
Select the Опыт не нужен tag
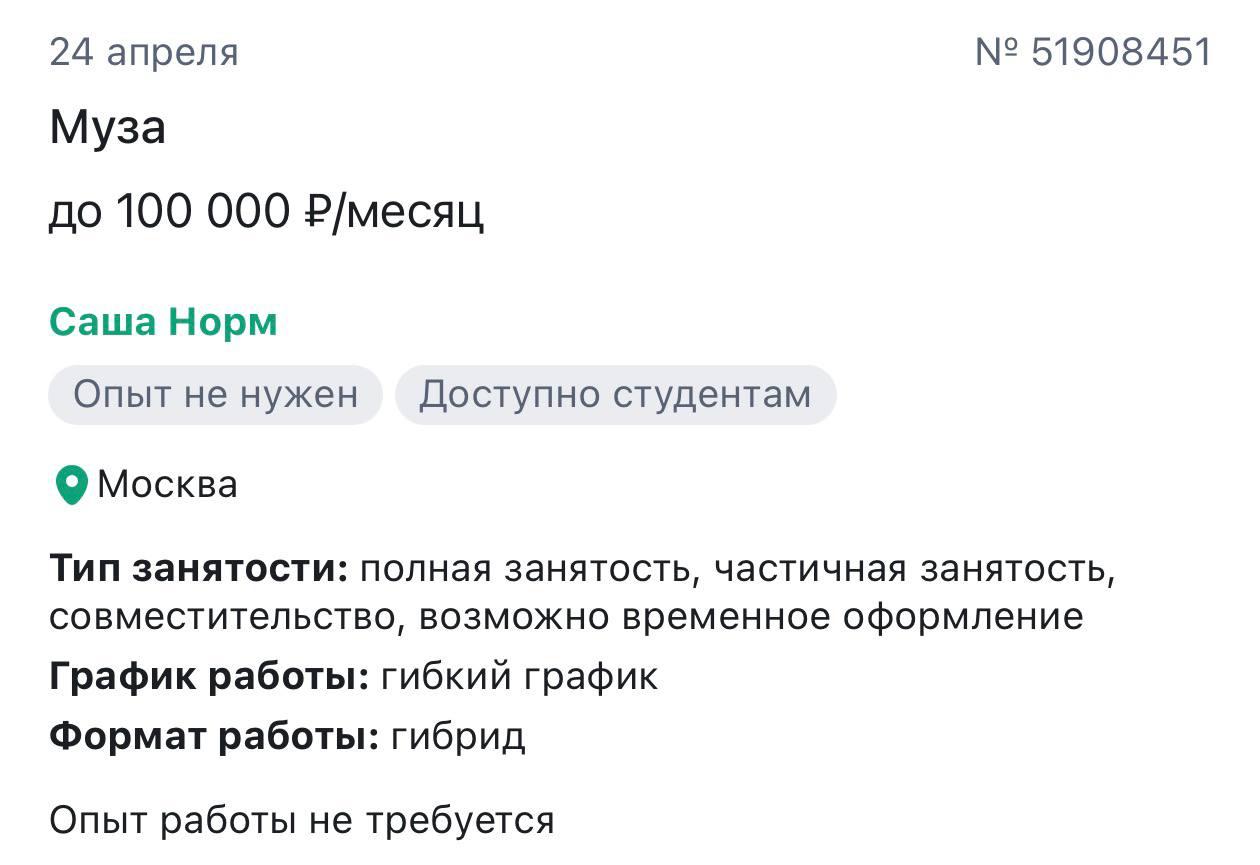click(215, 395)
